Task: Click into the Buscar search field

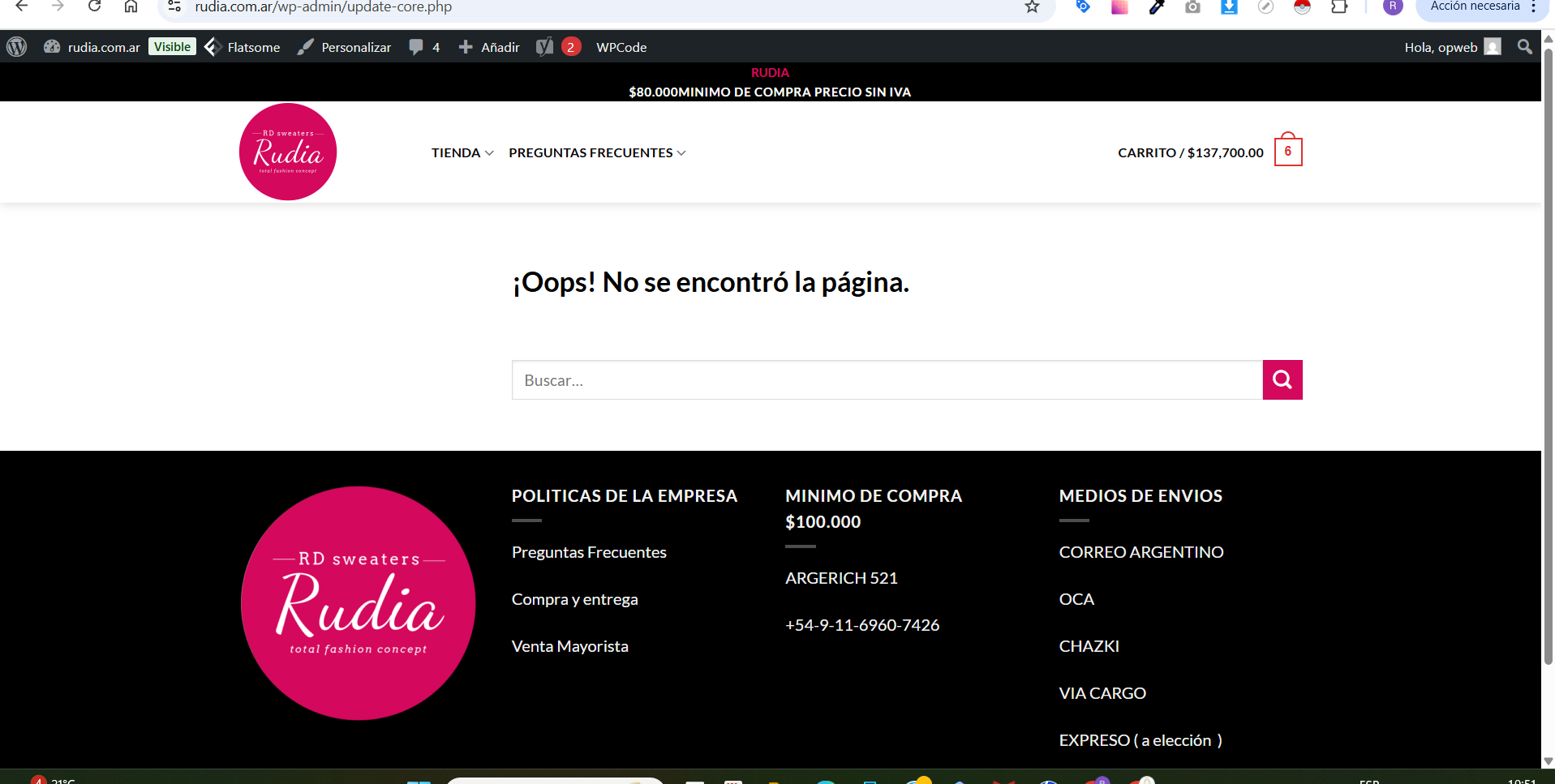Action: [886, 380]
